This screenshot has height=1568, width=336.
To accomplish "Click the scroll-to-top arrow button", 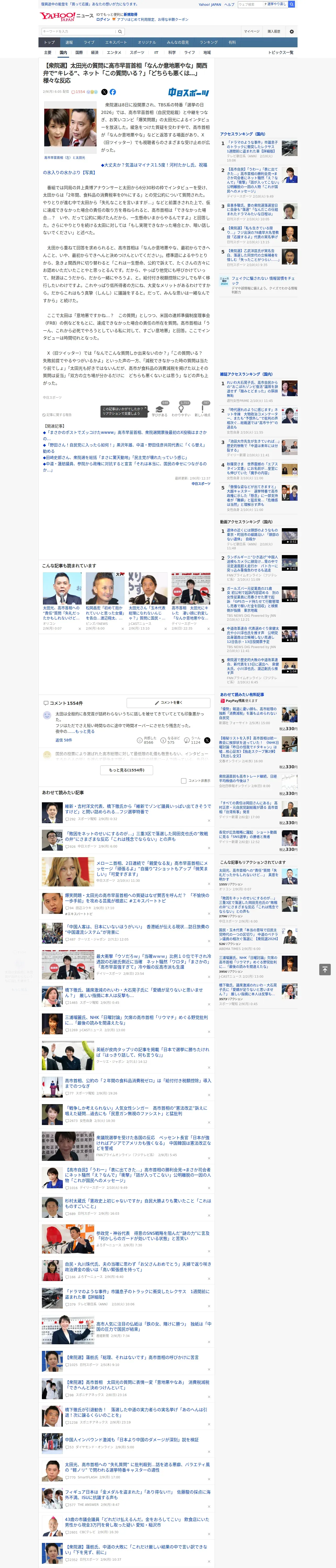I will pos(325,969).
